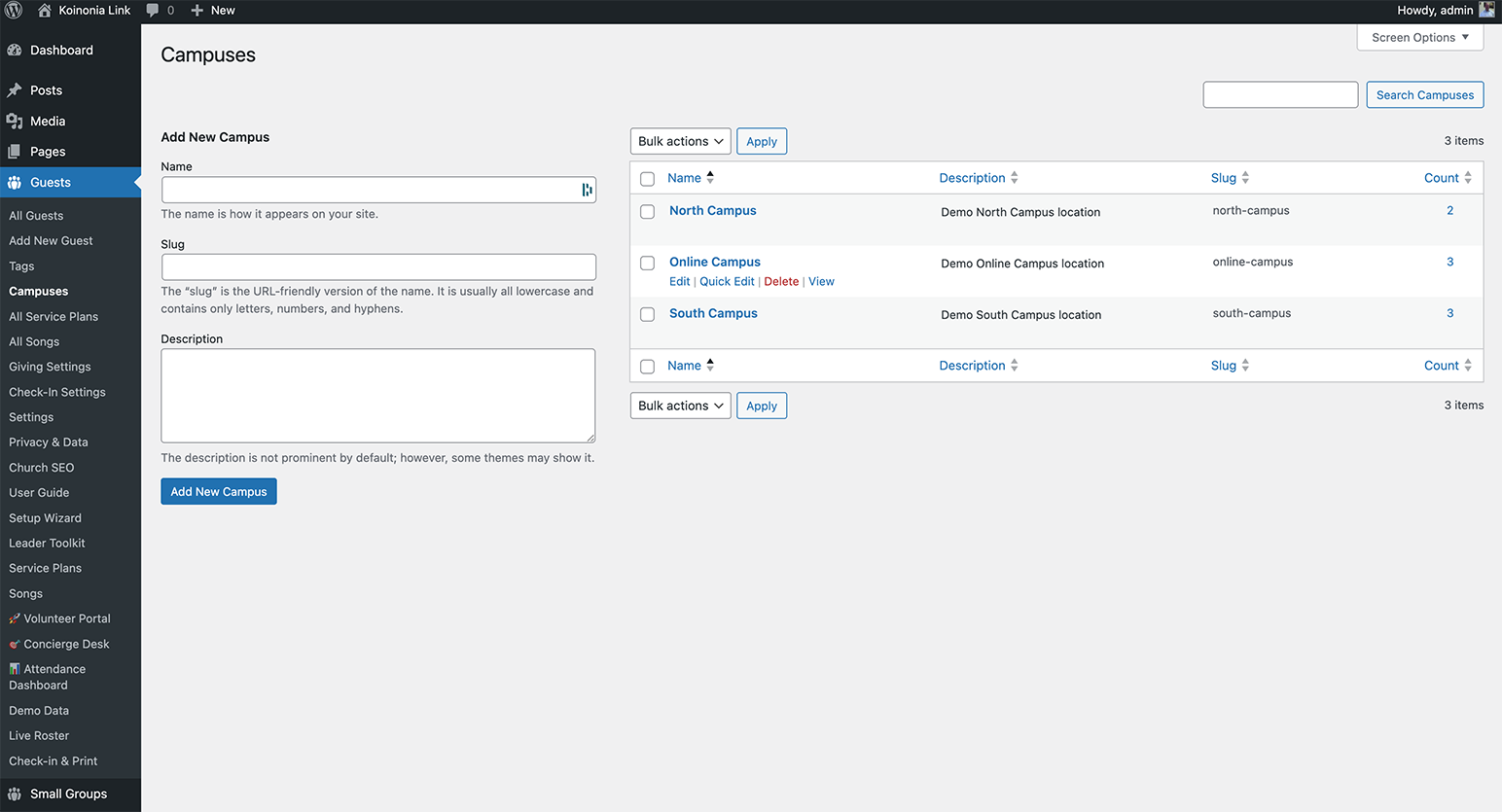Select the Online Campus row checkbox
This screenshot has height=812, width=1502.
coord(648,264)
